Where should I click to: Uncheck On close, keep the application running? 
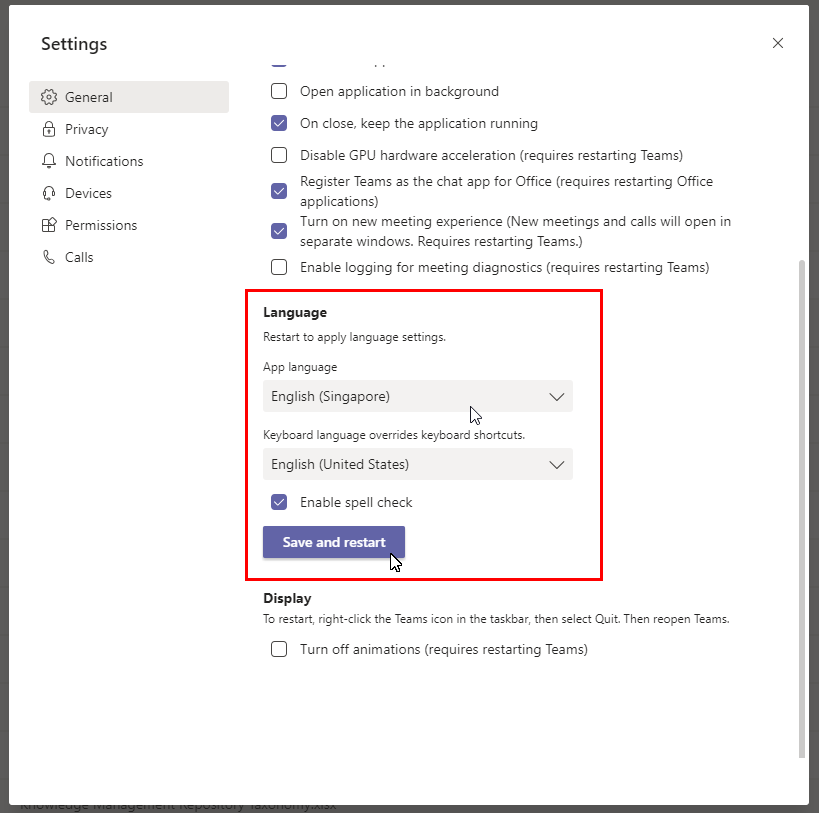pyautogui.click(x=279, y=123)
